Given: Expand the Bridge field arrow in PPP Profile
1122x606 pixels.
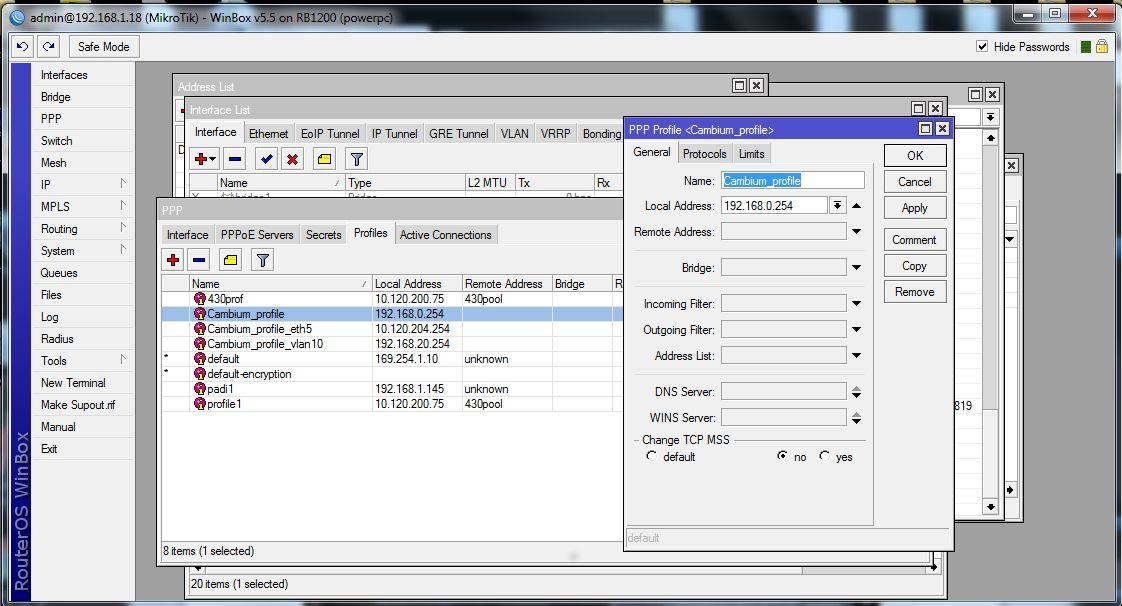Looking at the screenshot, I should tap(857, 268).
